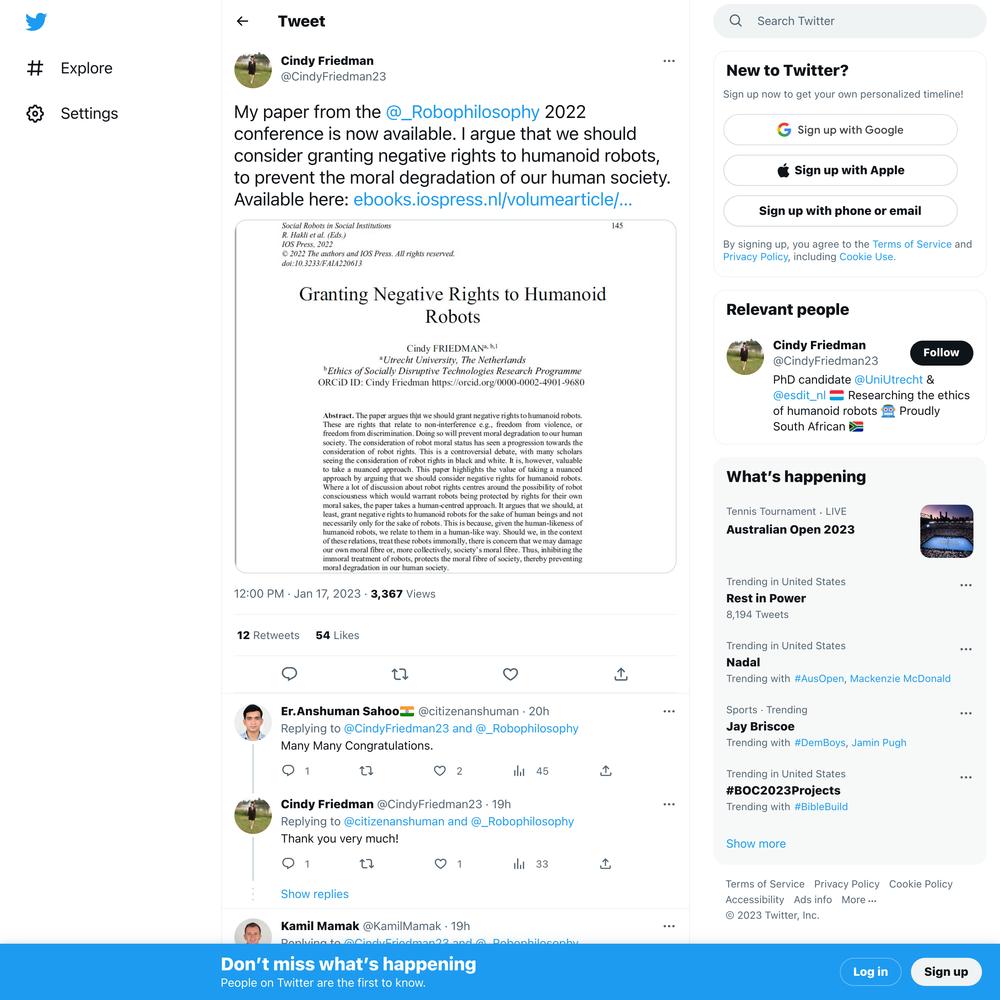Retweet the main tweet about robot rights
The height and width of the screenshot is (1000, 1000).
[400, 674]
